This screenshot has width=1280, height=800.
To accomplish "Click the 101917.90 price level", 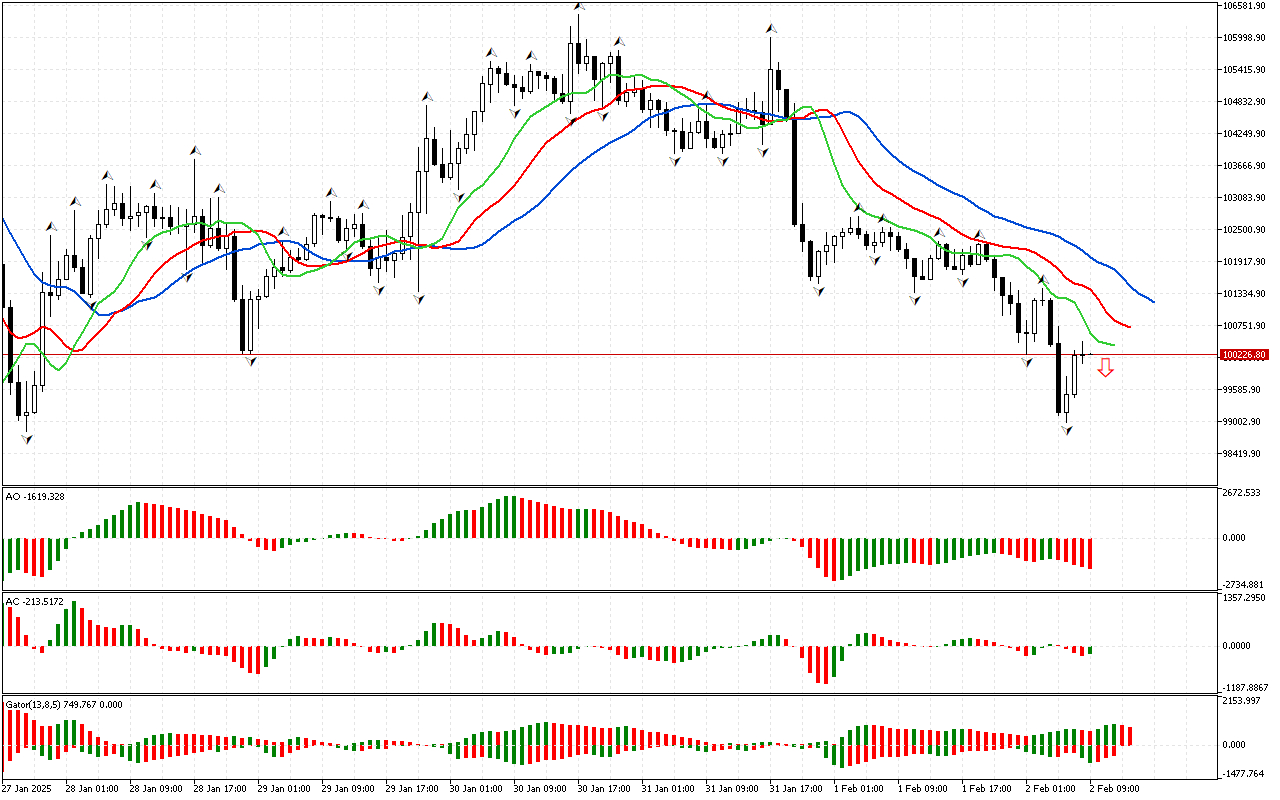I will coord(1245,262).
